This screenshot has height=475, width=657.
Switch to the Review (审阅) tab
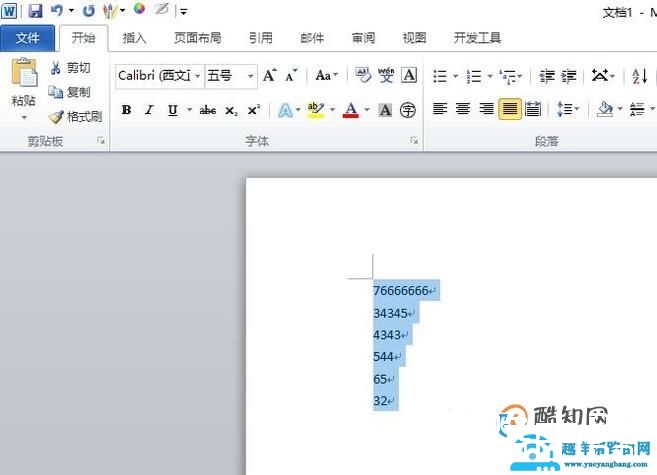(363, 38)
